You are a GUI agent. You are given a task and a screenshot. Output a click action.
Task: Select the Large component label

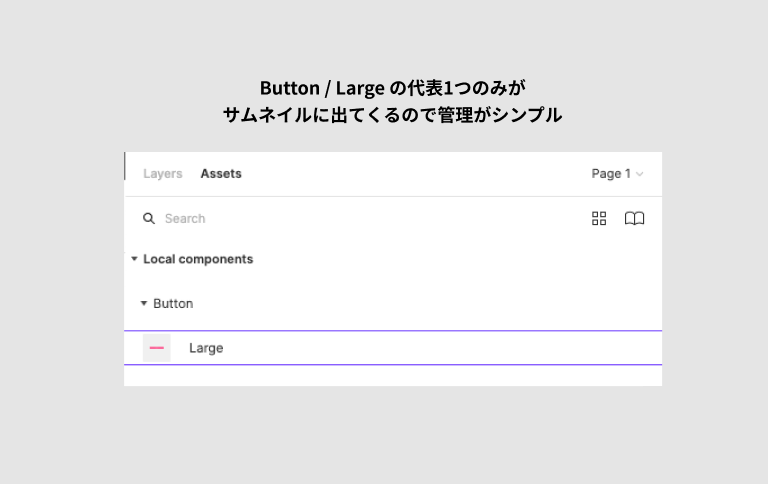(x=206, y=348)
